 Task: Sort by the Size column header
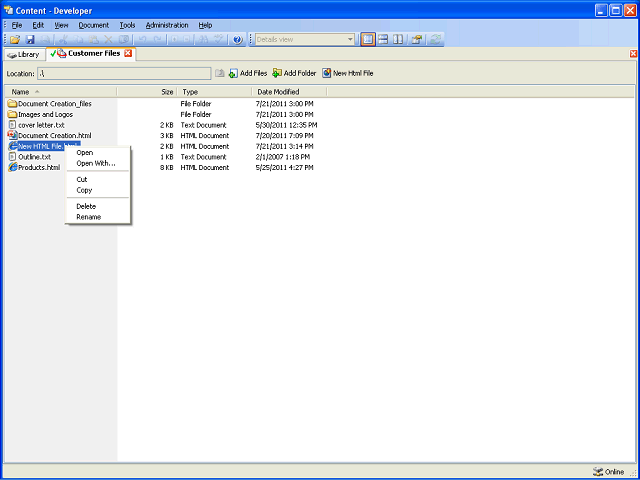147,92
